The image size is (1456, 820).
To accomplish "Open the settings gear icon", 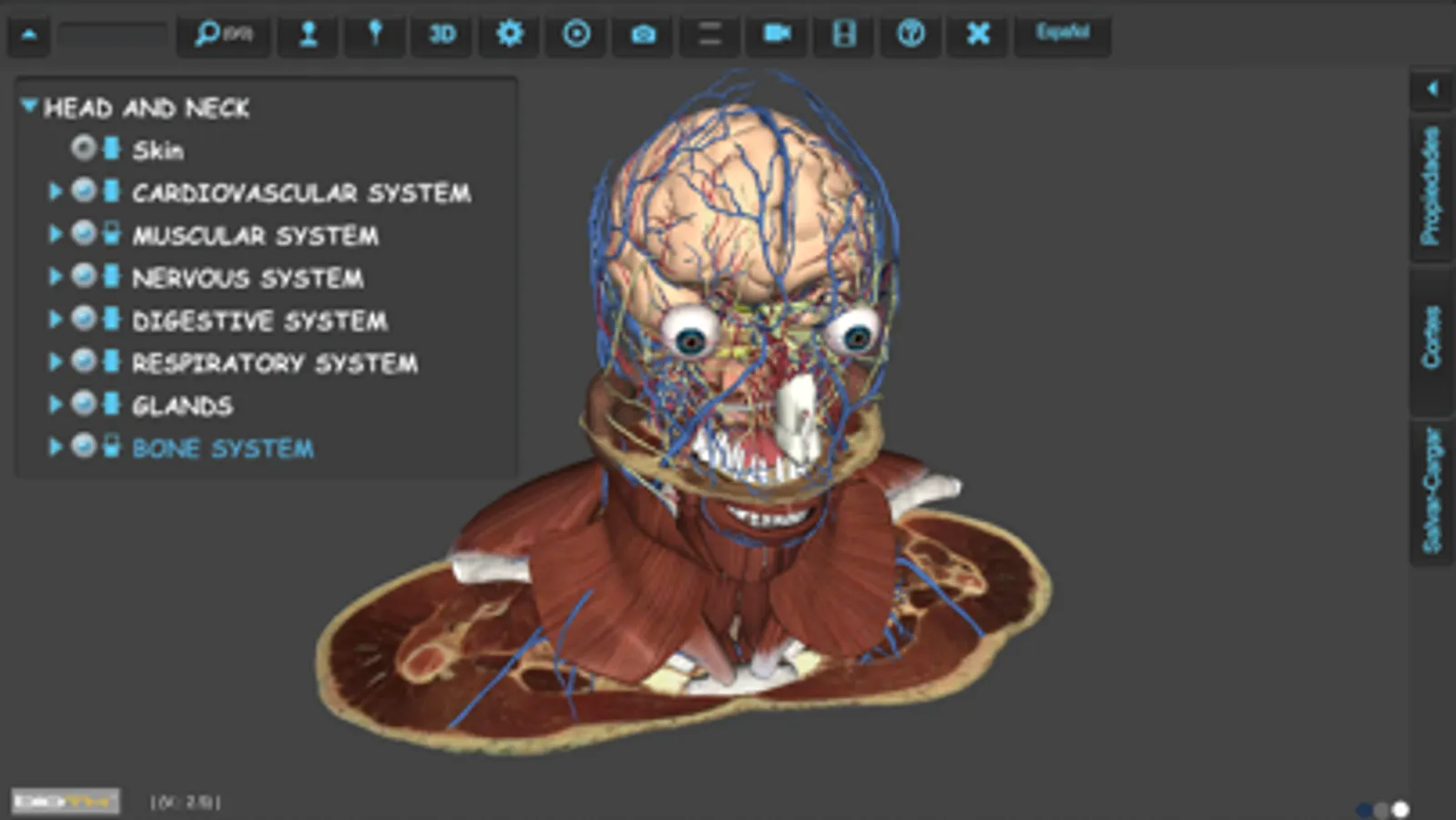I will (x=509, y=35).
